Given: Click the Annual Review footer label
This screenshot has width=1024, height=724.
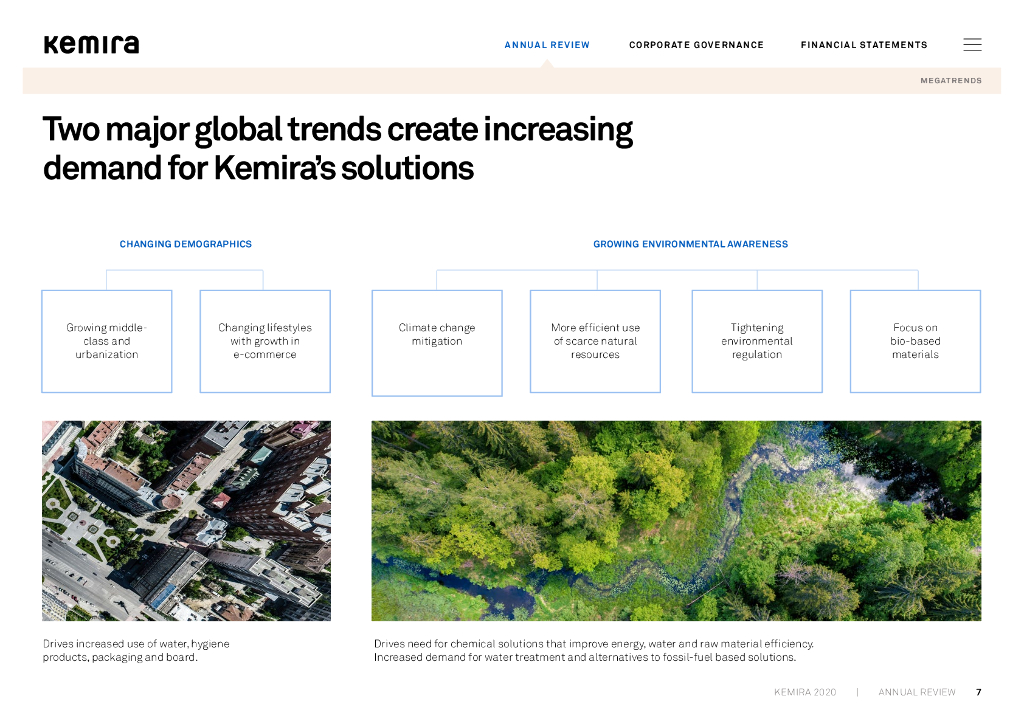Looking at the screenshot, I should (916, 692).
